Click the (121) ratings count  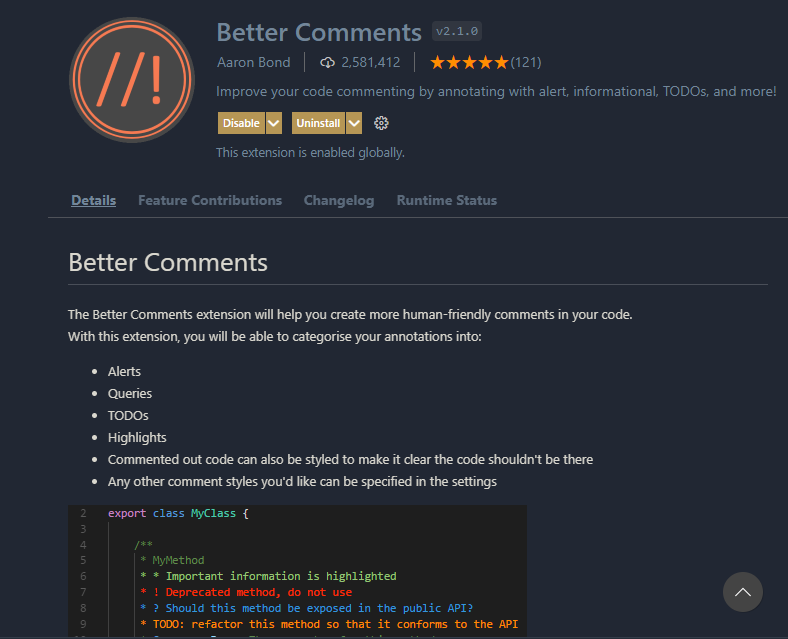tap(526, 62)
